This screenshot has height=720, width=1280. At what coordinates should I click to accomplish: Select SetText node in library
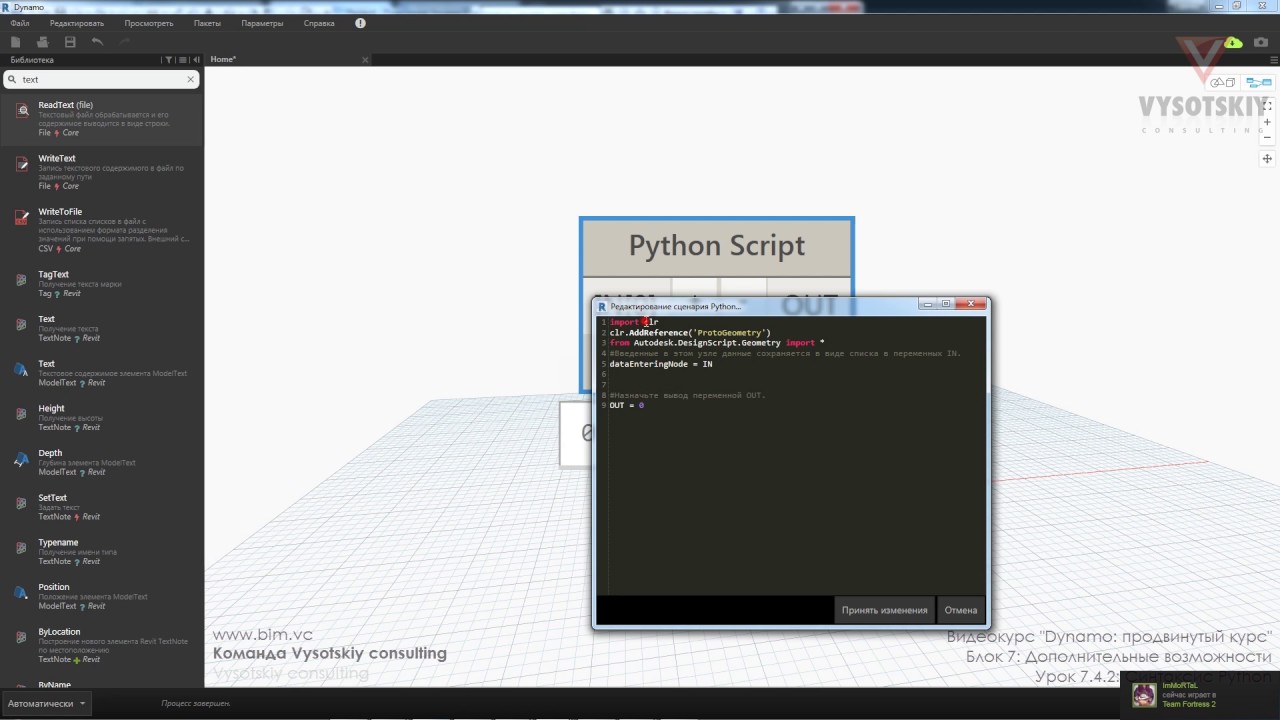(101, 507)
